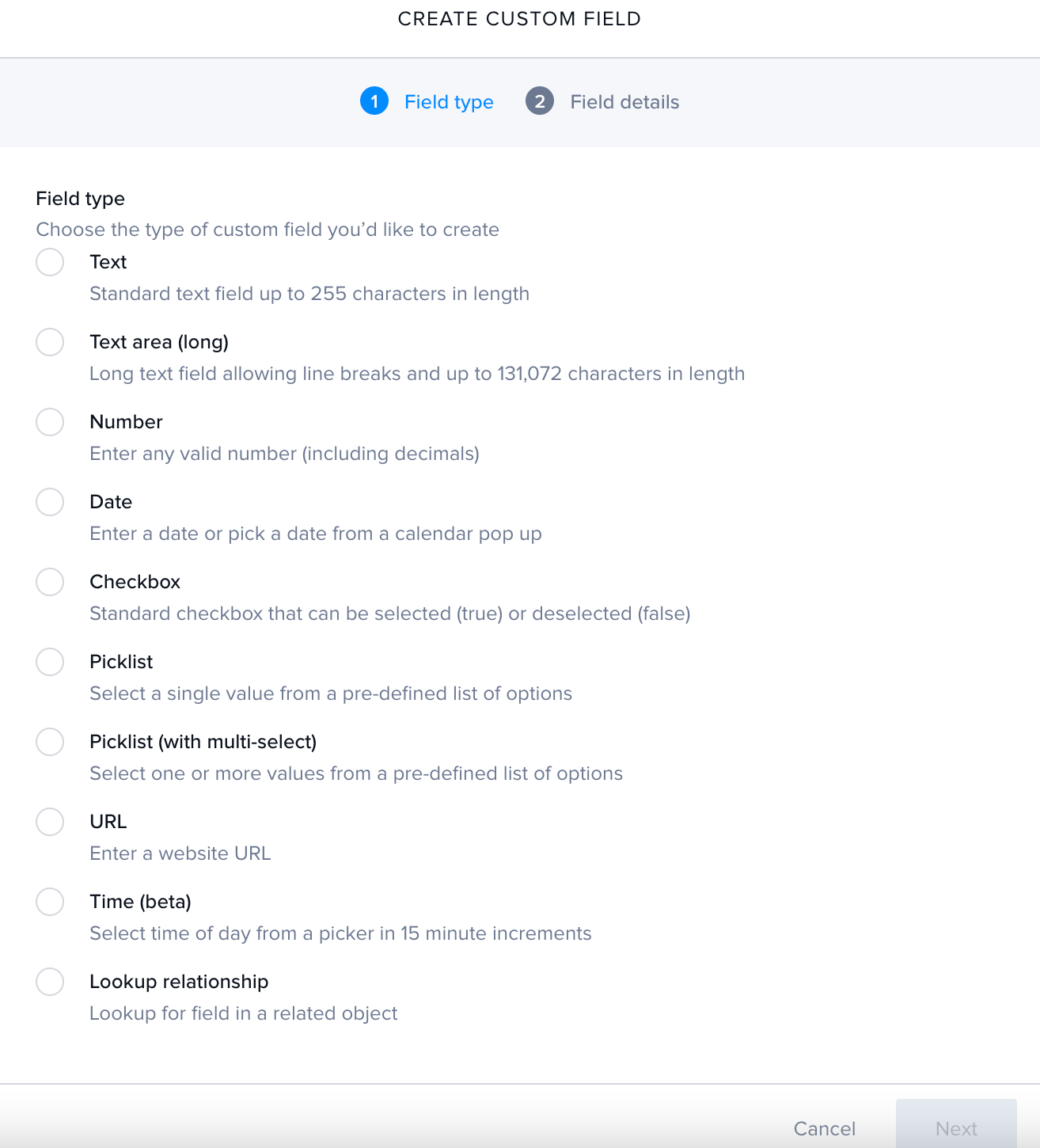Image resolution: width=1040 pixels, height=1148 pixels.
Task: Cancel the custom field creation
Action: 825,1128
